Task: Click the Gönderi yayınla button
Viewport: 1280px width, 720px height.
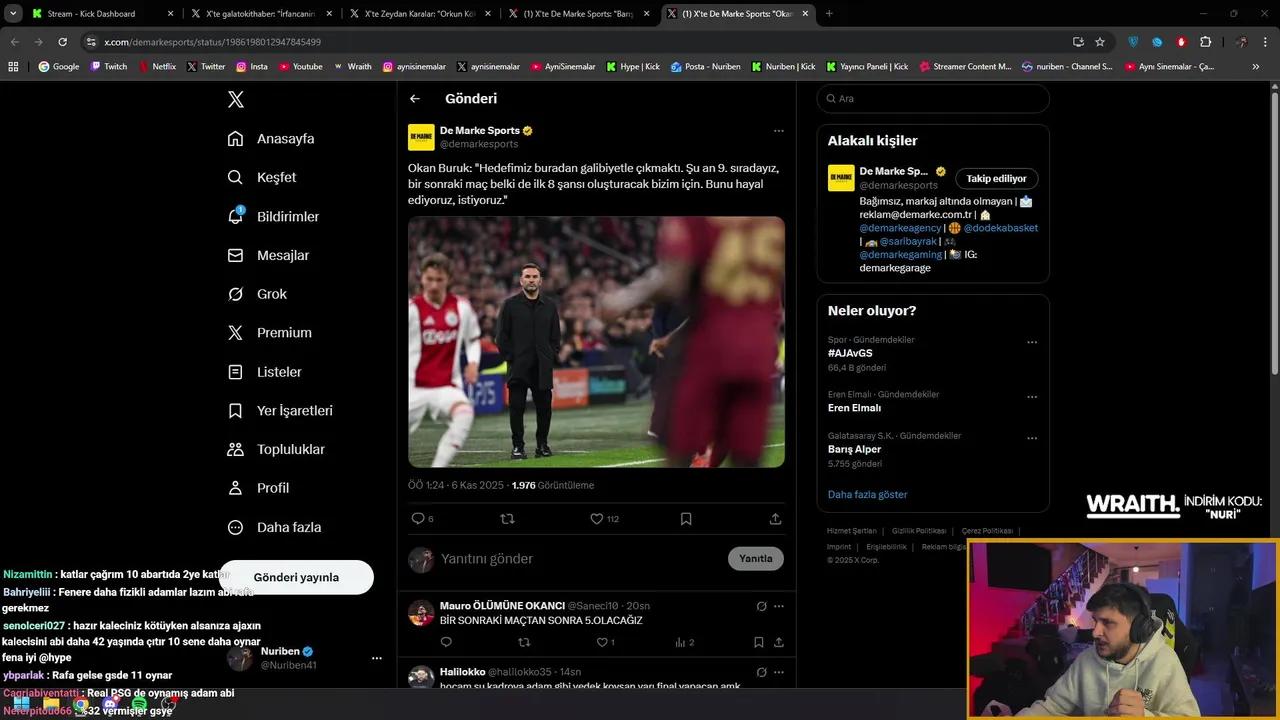Action: click(x=296, y=577)
